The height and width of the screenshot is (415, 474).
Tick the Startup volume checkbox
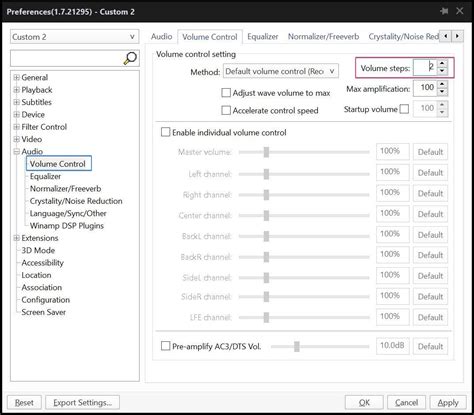tap(404, 109)
